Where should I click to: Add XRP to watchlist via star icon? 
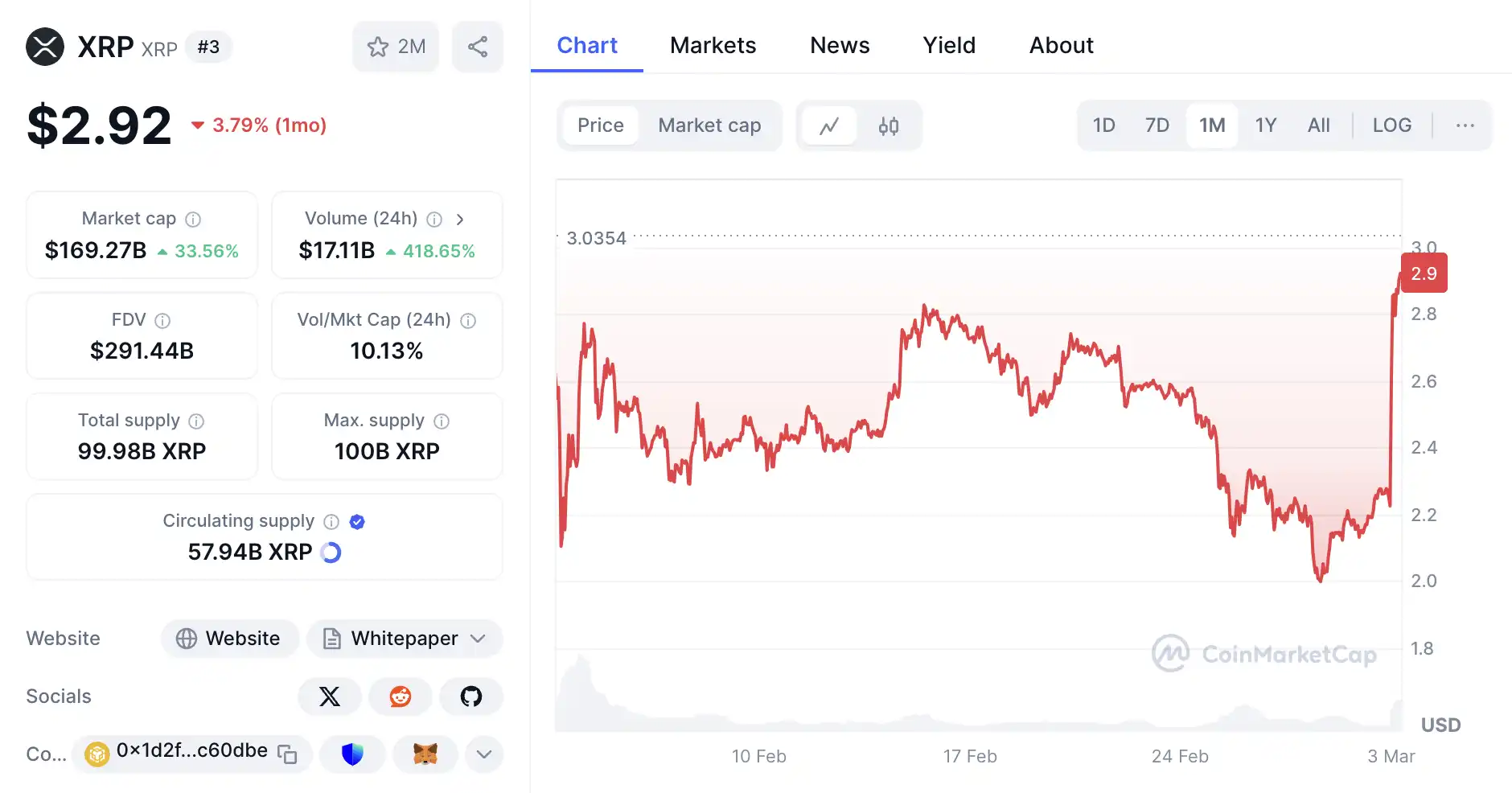pos(378,47)
